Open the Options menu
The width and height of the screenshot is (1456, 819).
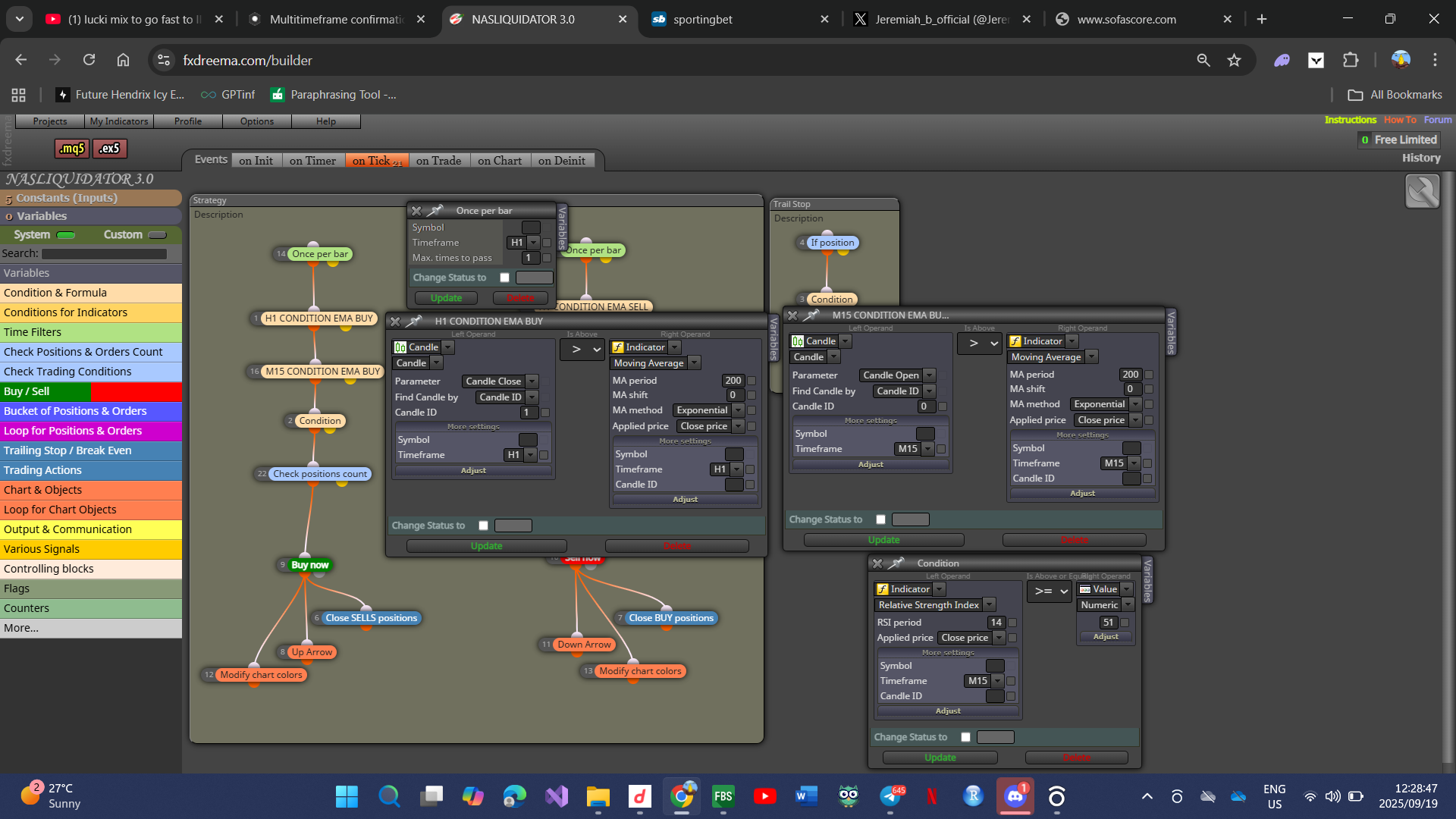click(257, 121)
